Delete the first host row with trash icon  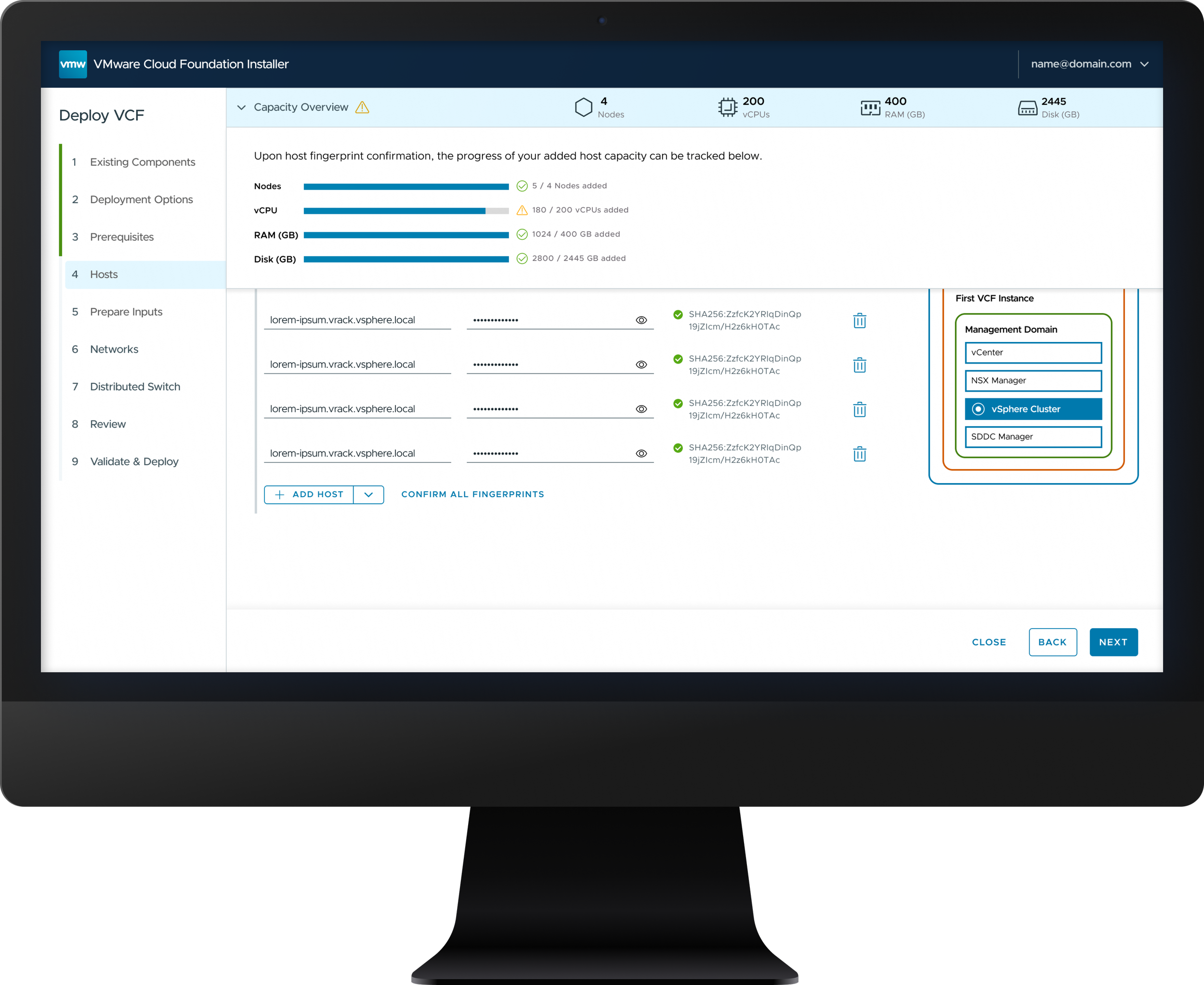(860, 321)
